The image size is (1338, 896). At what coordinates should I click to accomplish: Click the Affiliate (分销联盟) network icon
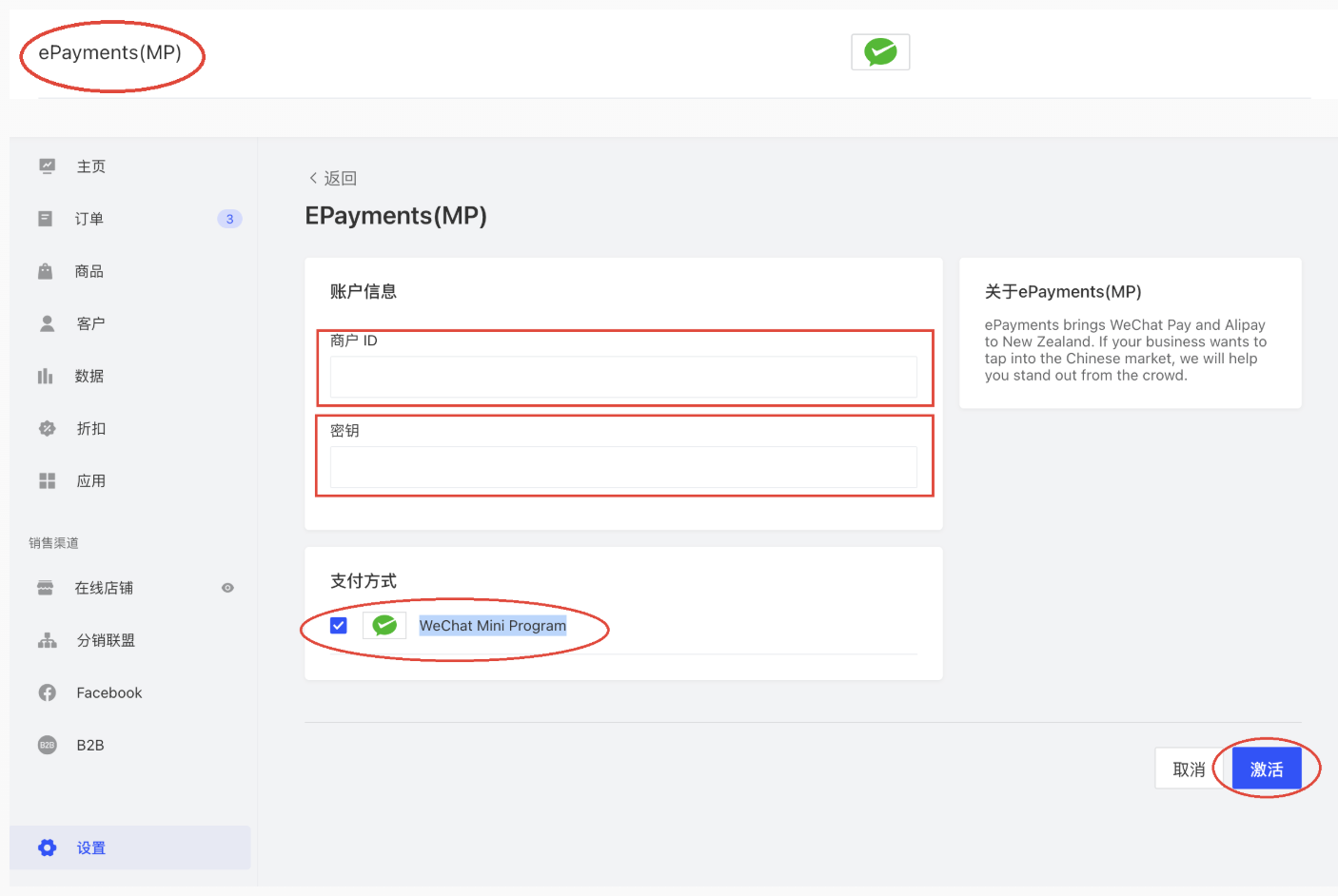pyautogui.click(x=47, y=640)
